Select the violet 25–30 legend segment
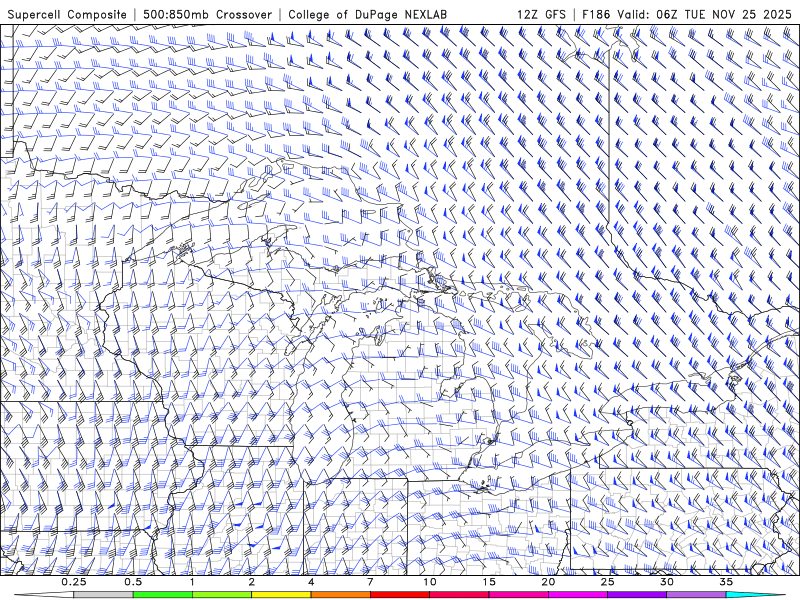 tap(637, 595)
